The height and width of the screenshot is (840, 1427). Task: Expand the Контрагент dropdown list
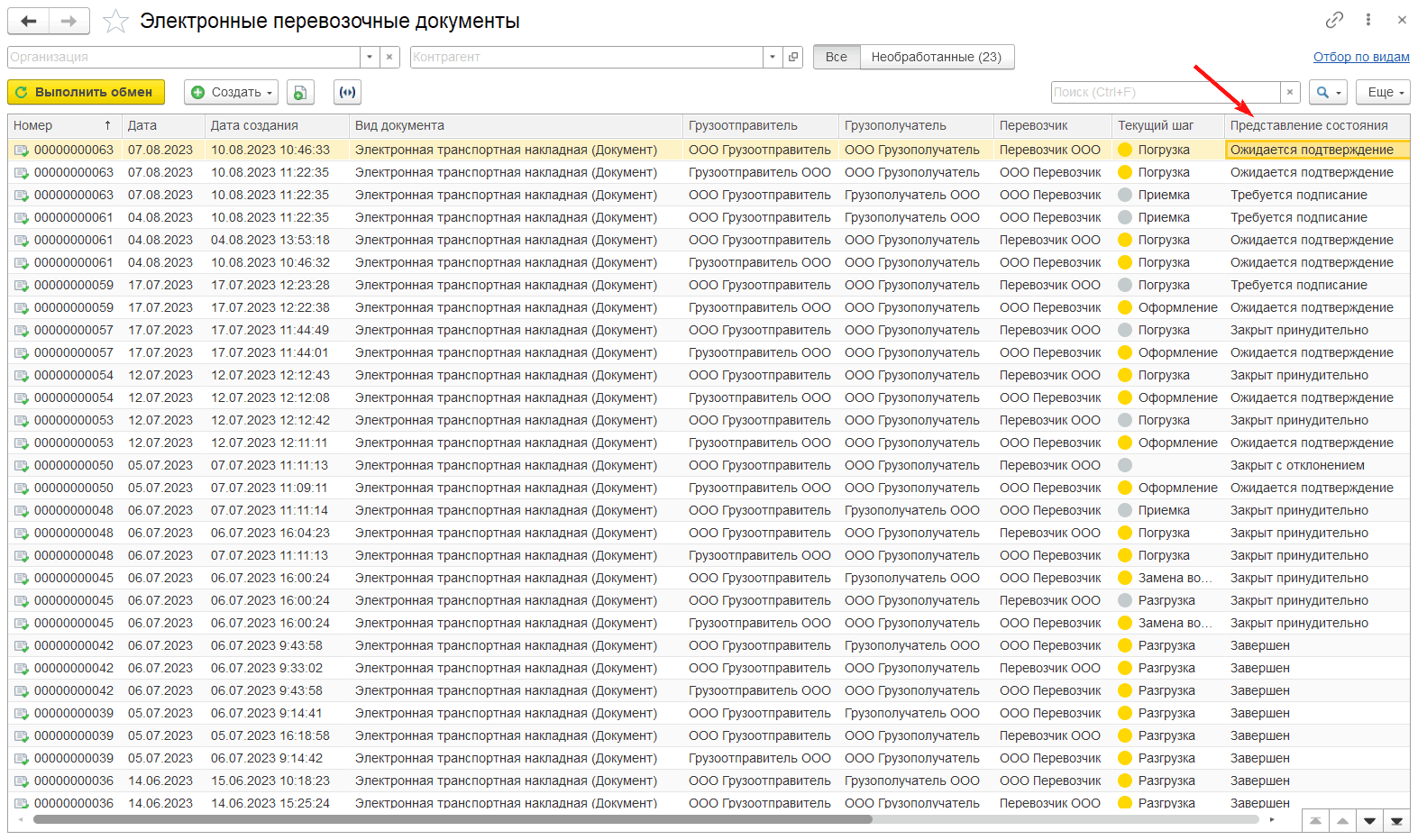[x=773, y=57]
